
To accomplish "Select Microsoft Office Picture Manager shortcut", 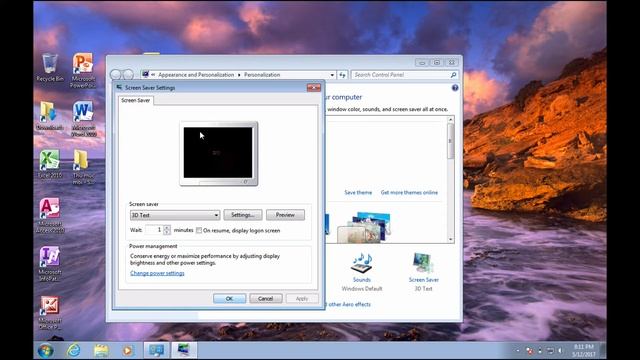I will (x=50, y=312).
